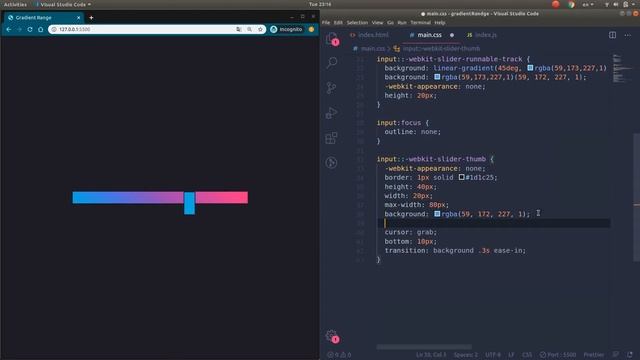Image resolution: width=640 pixels, height=360 pixels.
Task: Click Spaces: 2 indentation setting
Action: pos(465,355)
